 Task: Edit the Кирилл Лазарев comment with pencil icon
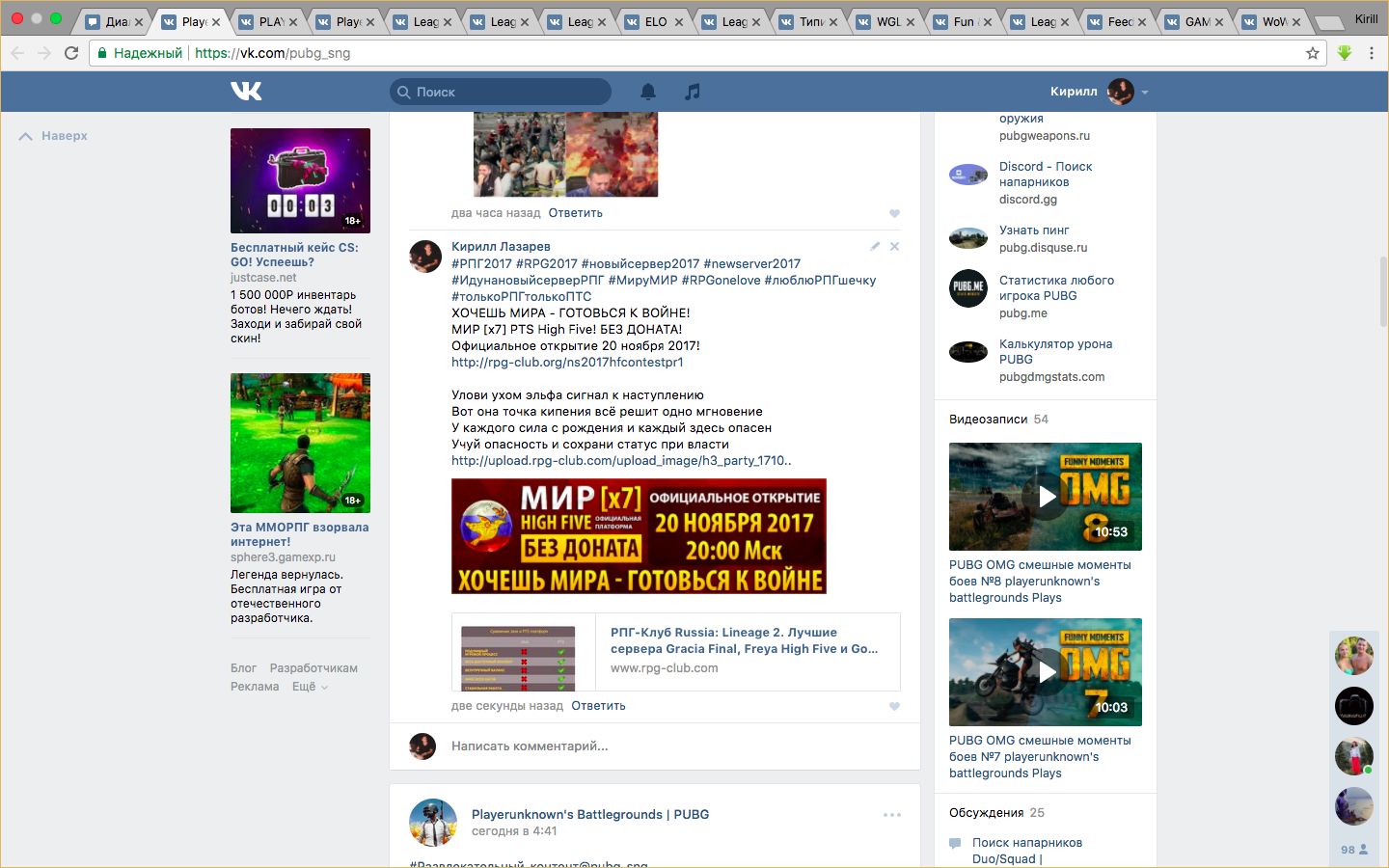(x=875, y=246)
